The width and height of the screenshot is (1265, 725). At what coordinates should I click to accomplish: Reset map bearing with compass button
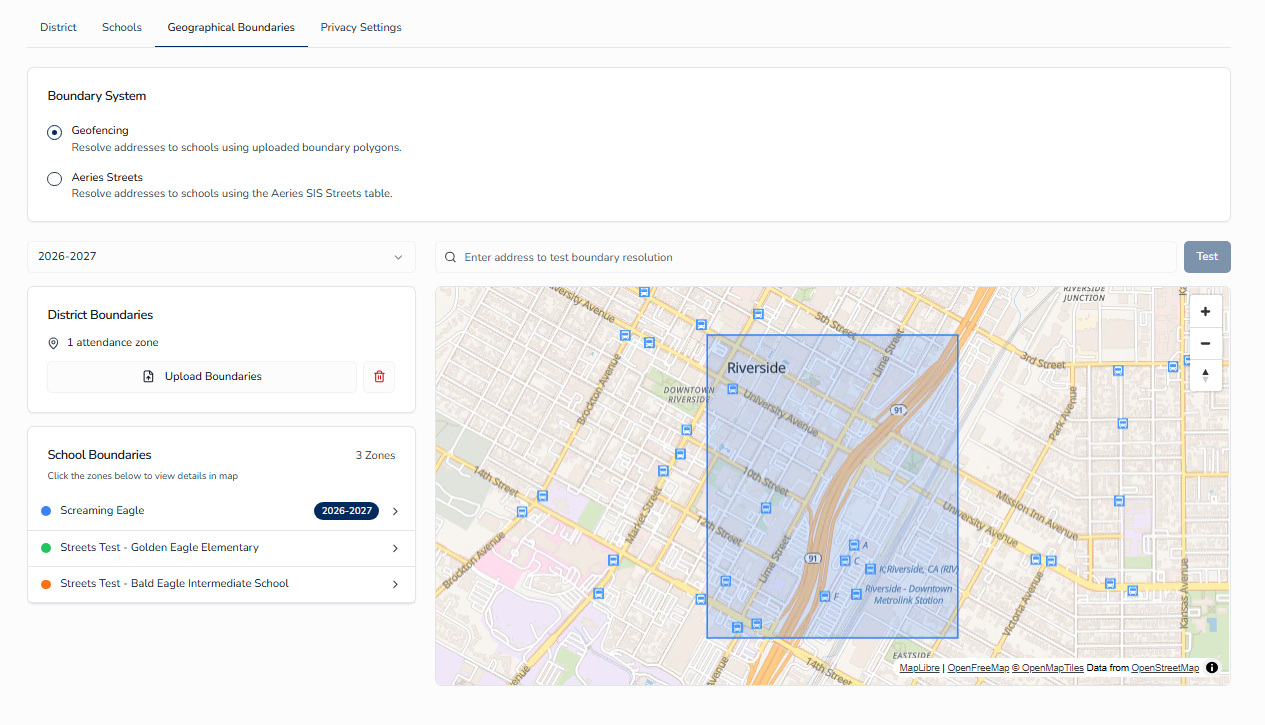coord(1205,375)
